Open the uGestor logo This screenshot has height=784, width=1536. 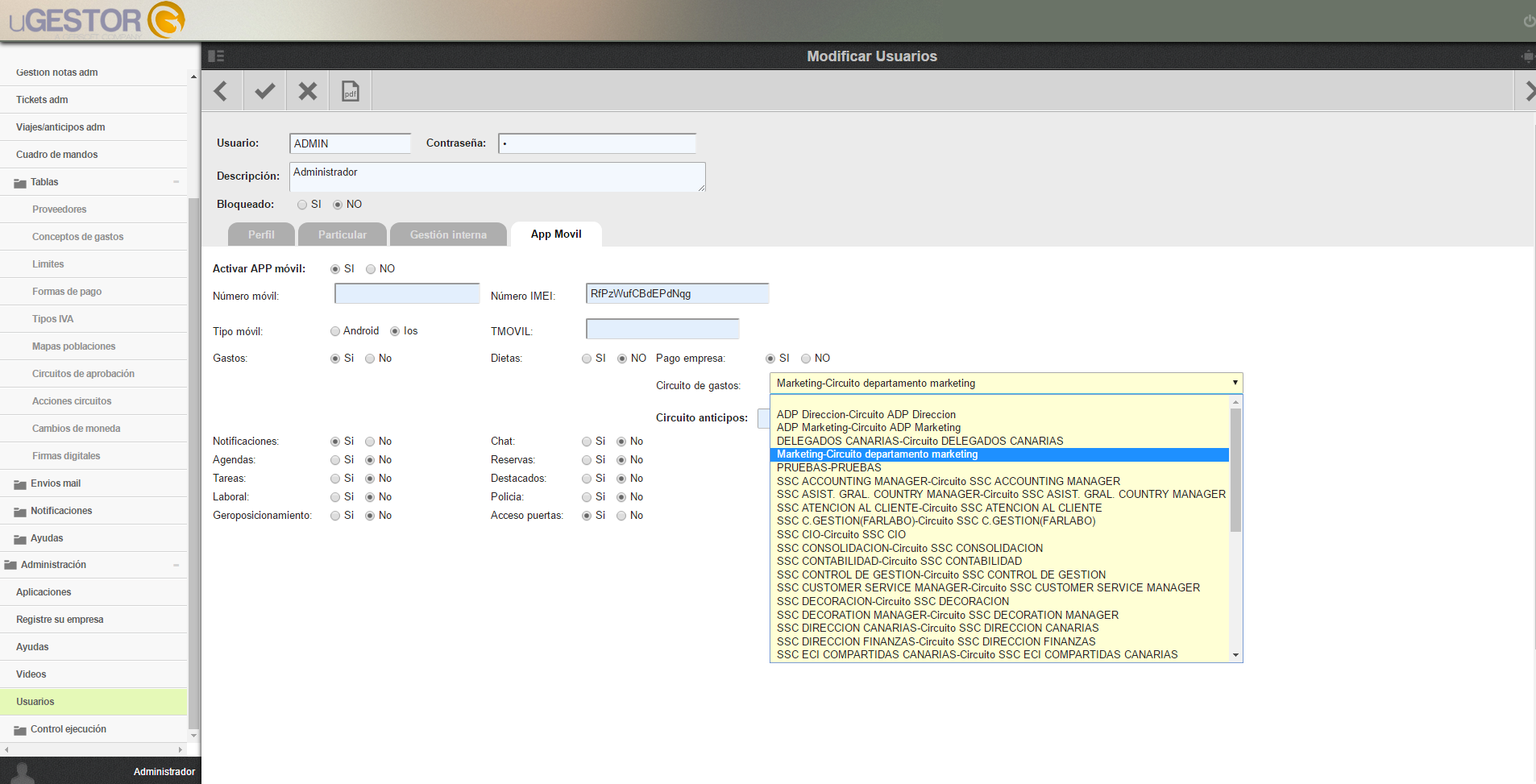(x=98, y=20)
